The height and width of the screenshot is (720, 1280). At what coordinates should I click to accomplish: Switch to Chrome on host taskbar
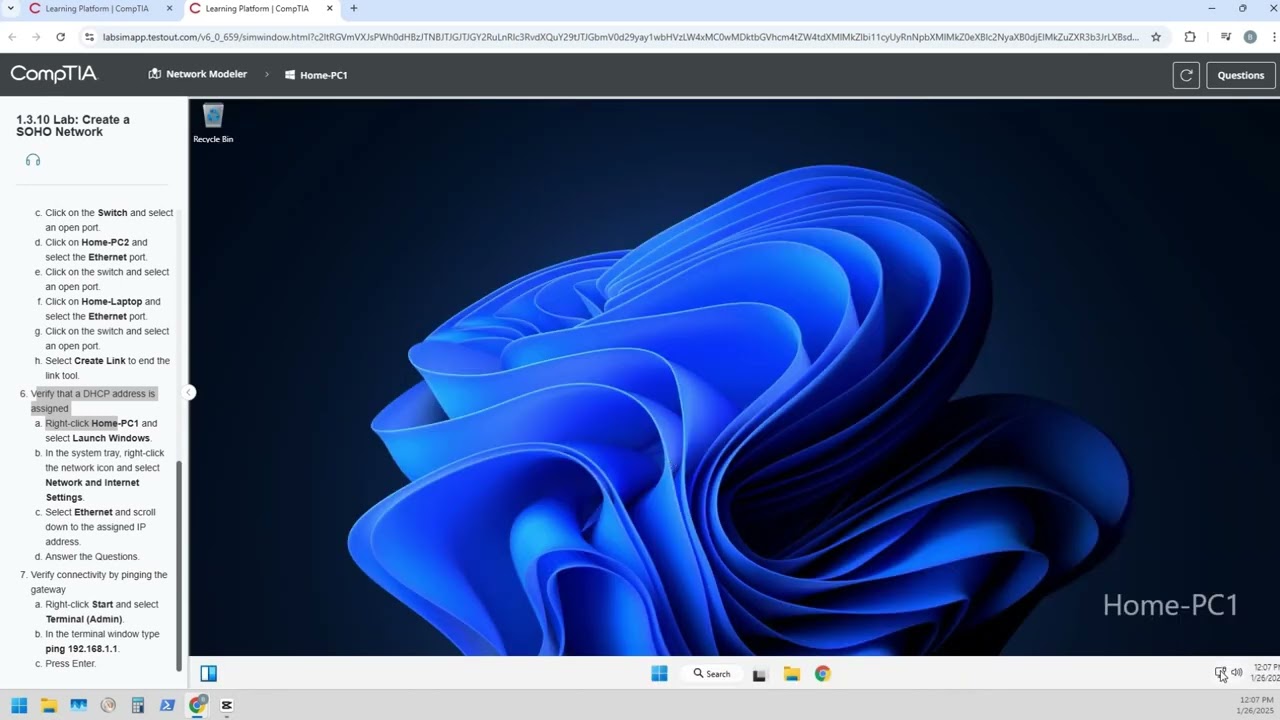197,705
